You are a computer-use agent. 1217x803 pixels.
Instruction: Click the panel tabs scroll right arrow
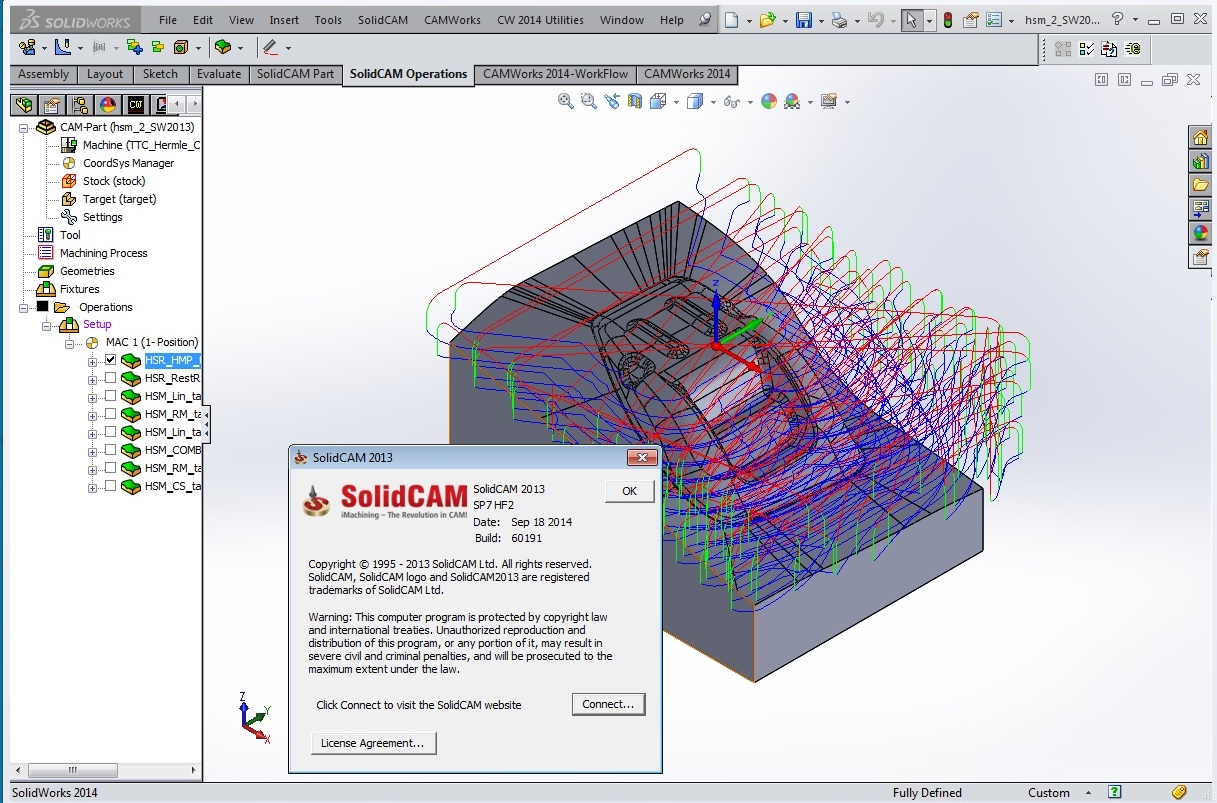195,104
